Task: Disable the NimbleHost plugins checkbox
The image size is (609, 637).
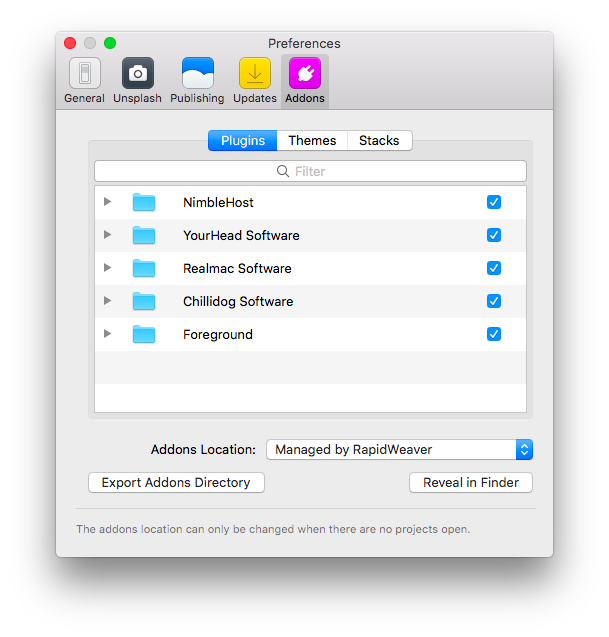Action: pos(494,202)
